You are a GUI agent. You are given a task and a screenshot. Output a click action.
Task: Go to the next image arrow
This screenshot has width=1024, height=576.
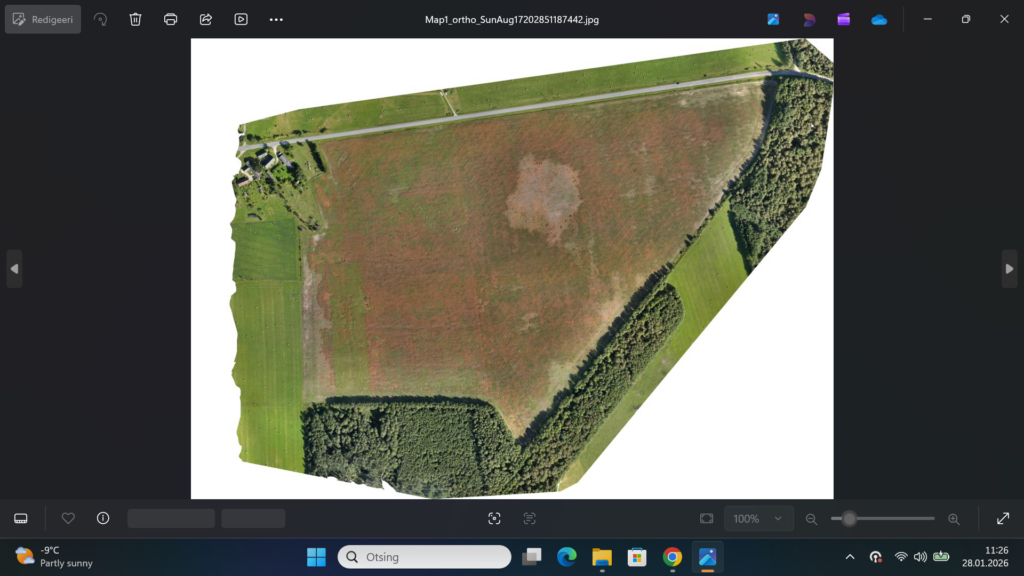click(1009, 269)
